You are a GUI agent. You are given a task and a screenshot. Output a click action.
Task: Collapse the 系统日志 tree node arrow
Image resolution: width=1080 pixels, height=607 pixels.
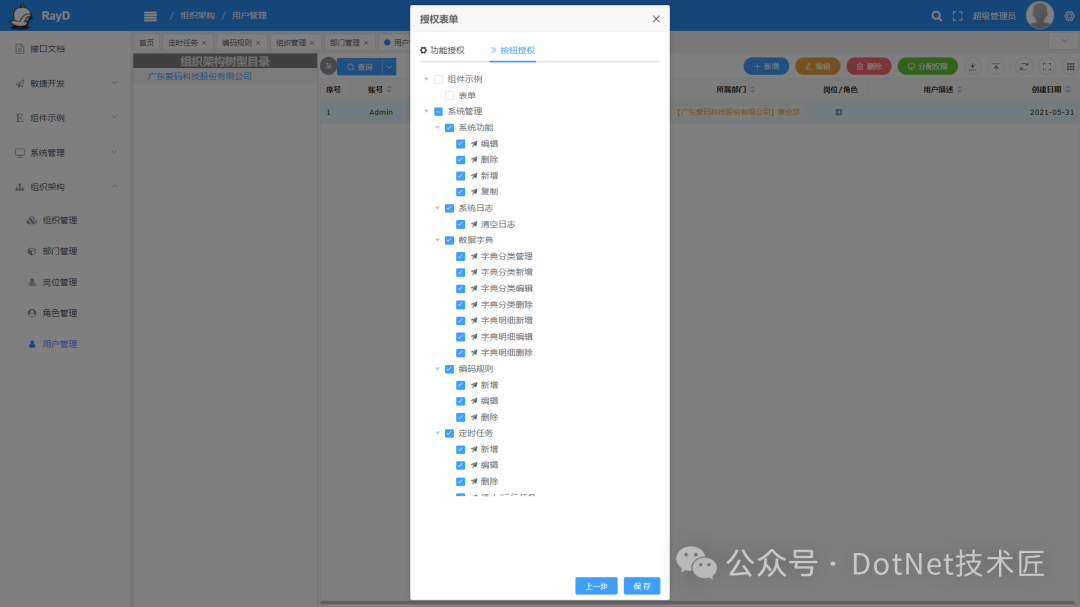coord(437,208)
